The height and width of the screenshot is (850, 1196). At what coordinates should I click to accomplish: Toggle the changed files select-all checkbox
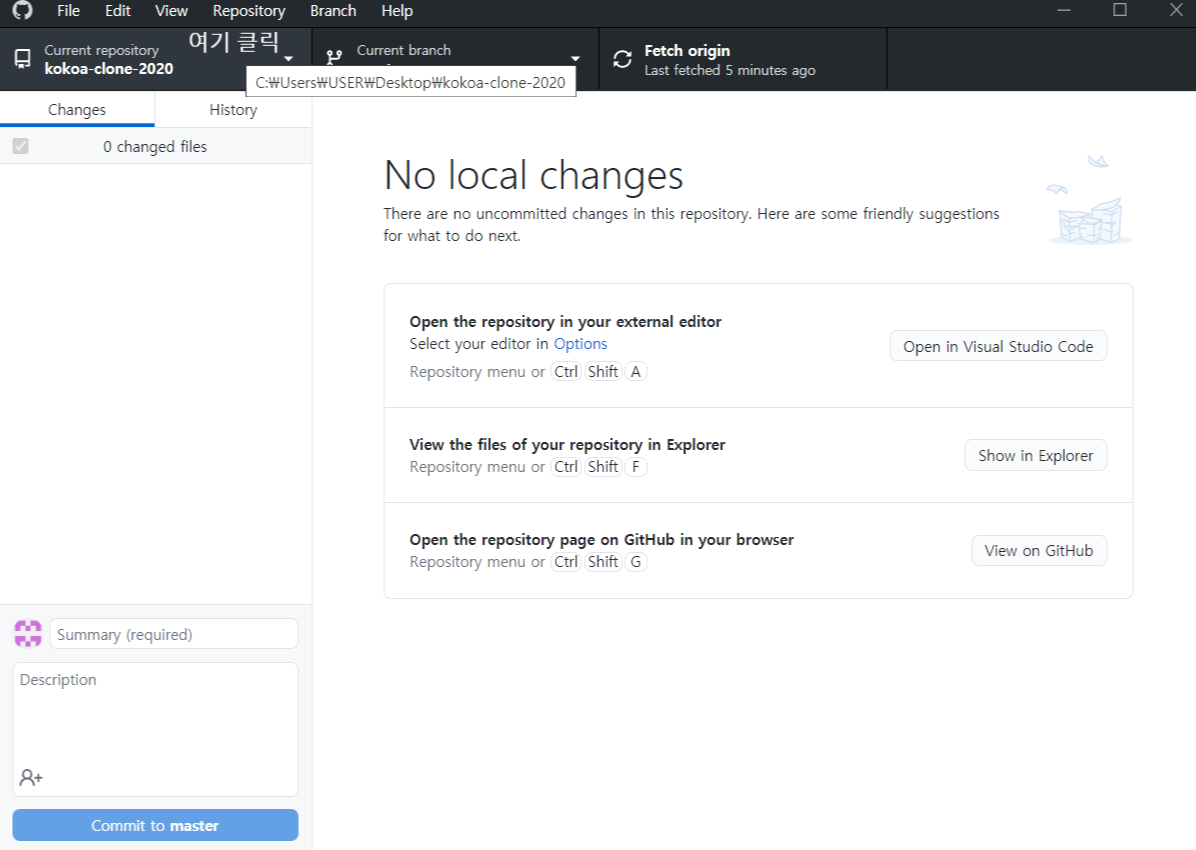click(x=21, y=146)
